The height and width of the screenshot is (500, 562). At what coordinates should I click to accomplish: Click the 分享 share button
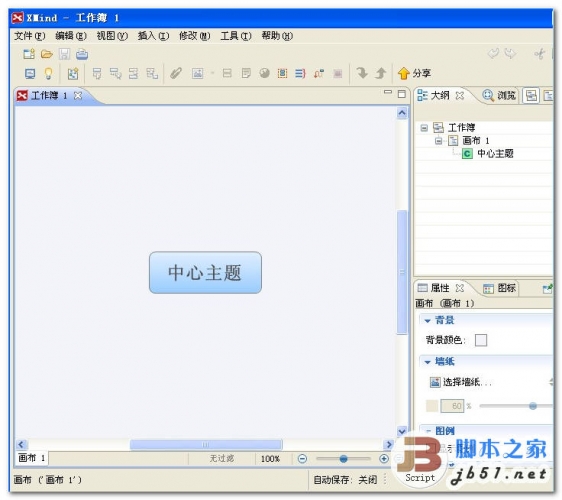coord(414,73)
